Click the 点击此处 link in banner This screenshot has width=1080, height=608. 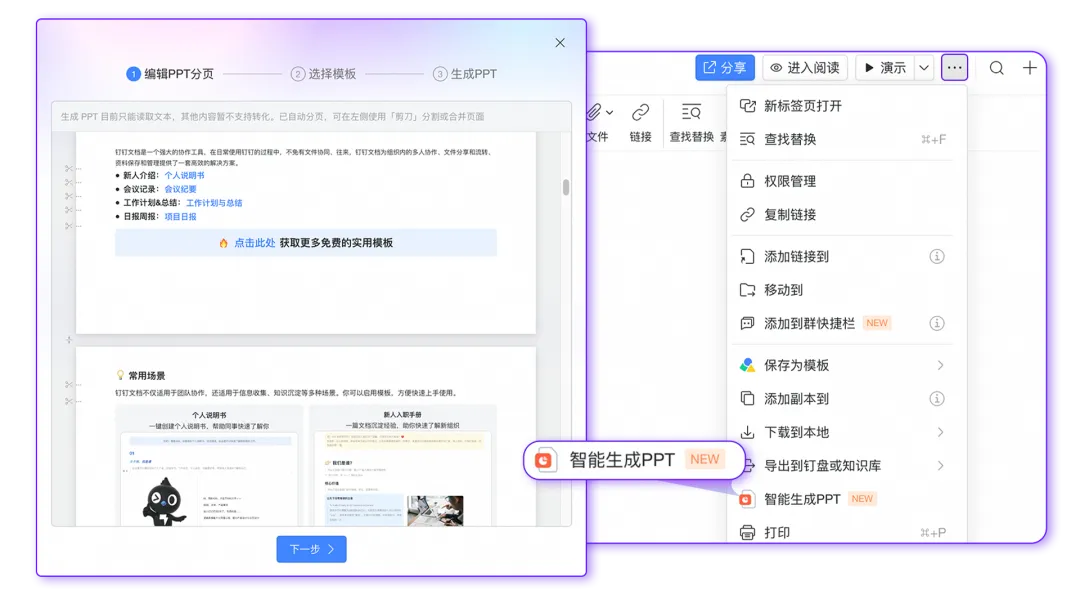point(254,243)
